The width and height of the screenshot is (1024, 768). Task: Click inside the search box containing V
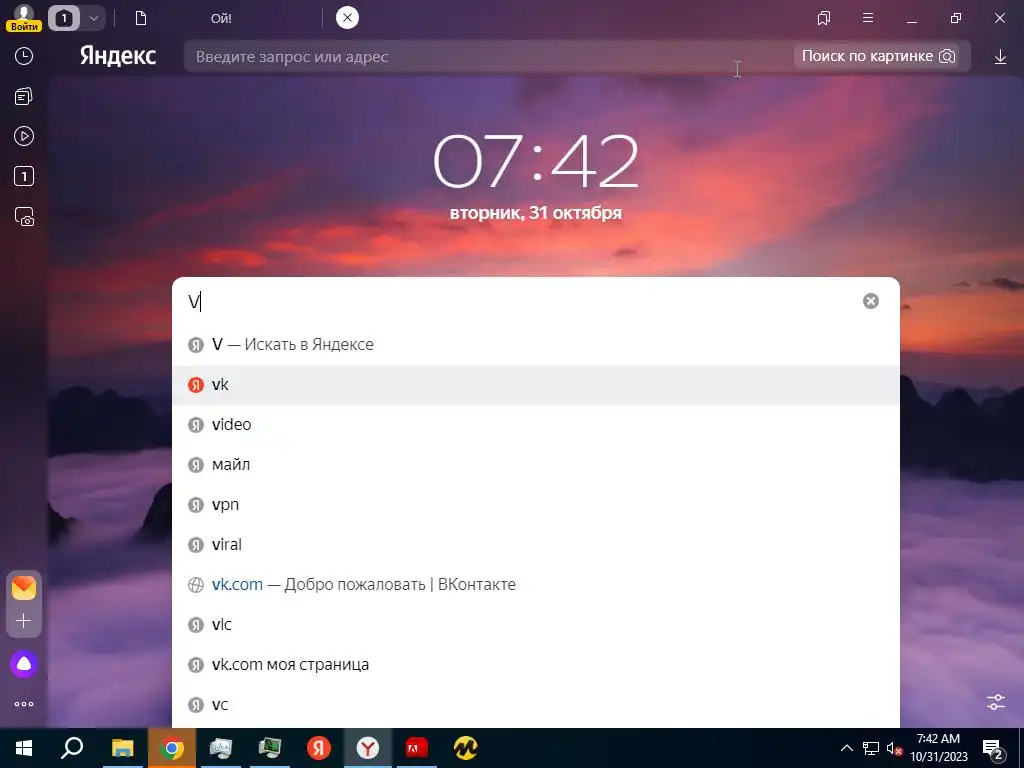(522, 301)
